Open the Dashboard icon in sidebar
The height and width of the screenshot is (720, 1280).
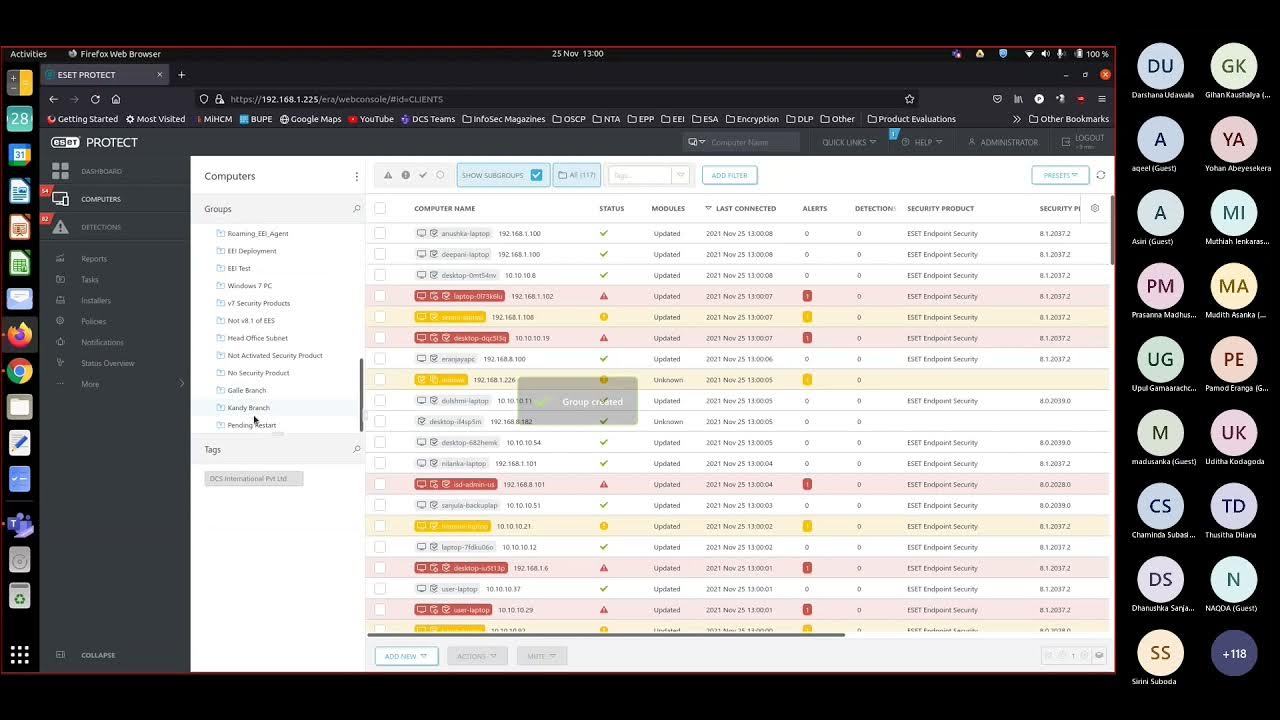point(60,171)
